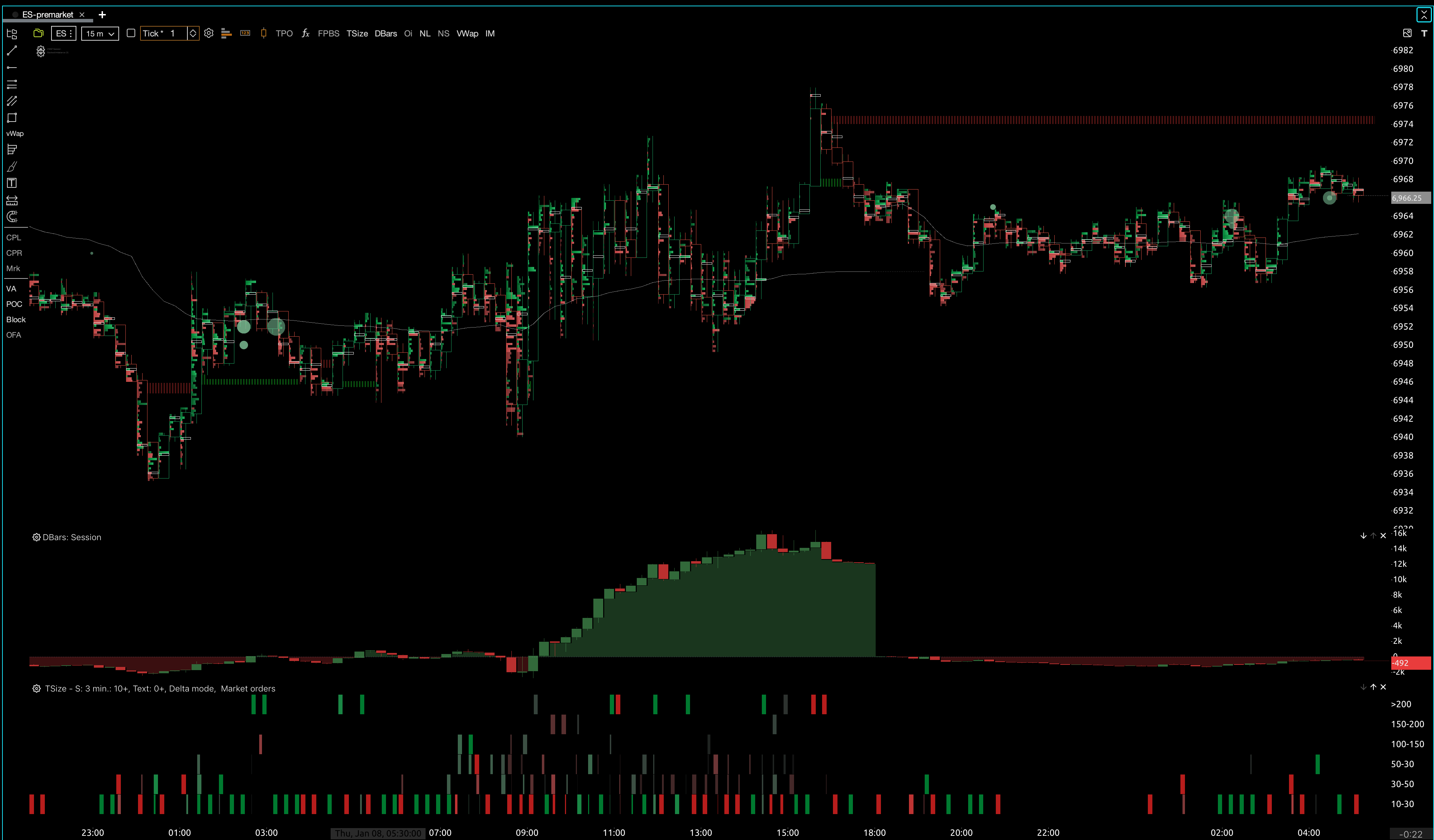The height and width of the screenshot is (840, 1434).
Task: Click the Tick value stepper arrows
Action: tap(193, 34)
